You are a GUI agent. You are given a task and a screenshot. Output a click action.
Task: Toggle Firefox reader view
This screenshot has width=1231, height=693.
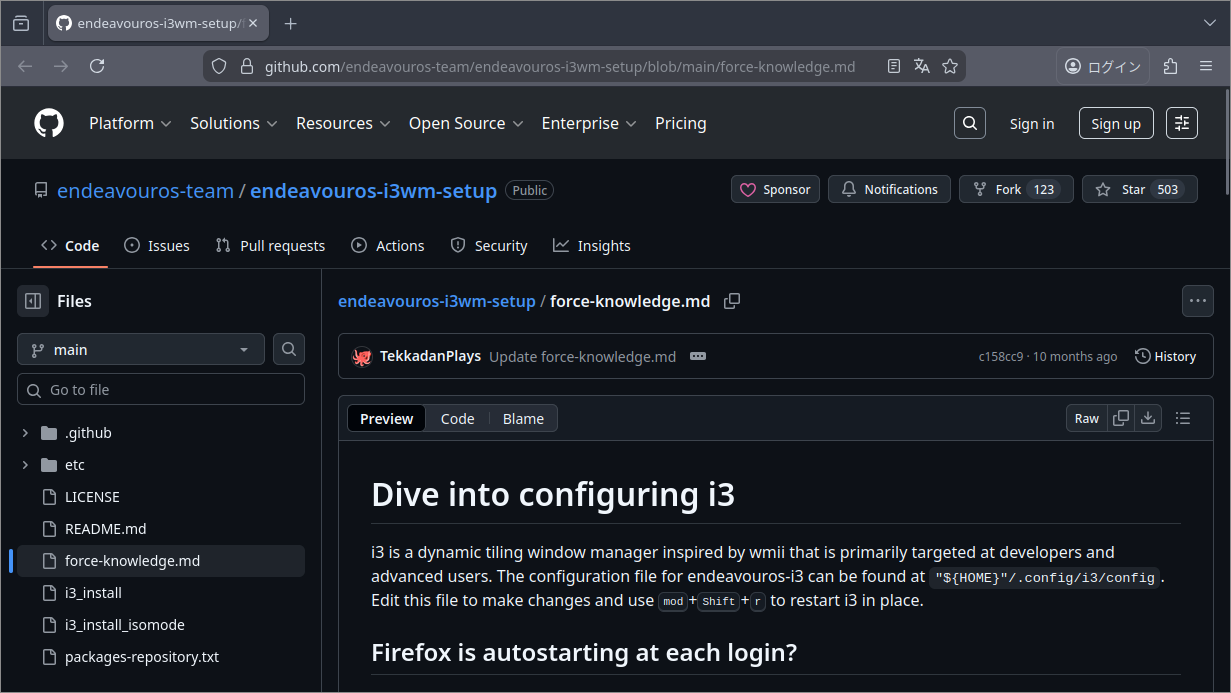pyautogui.click(x=894, y=66)
